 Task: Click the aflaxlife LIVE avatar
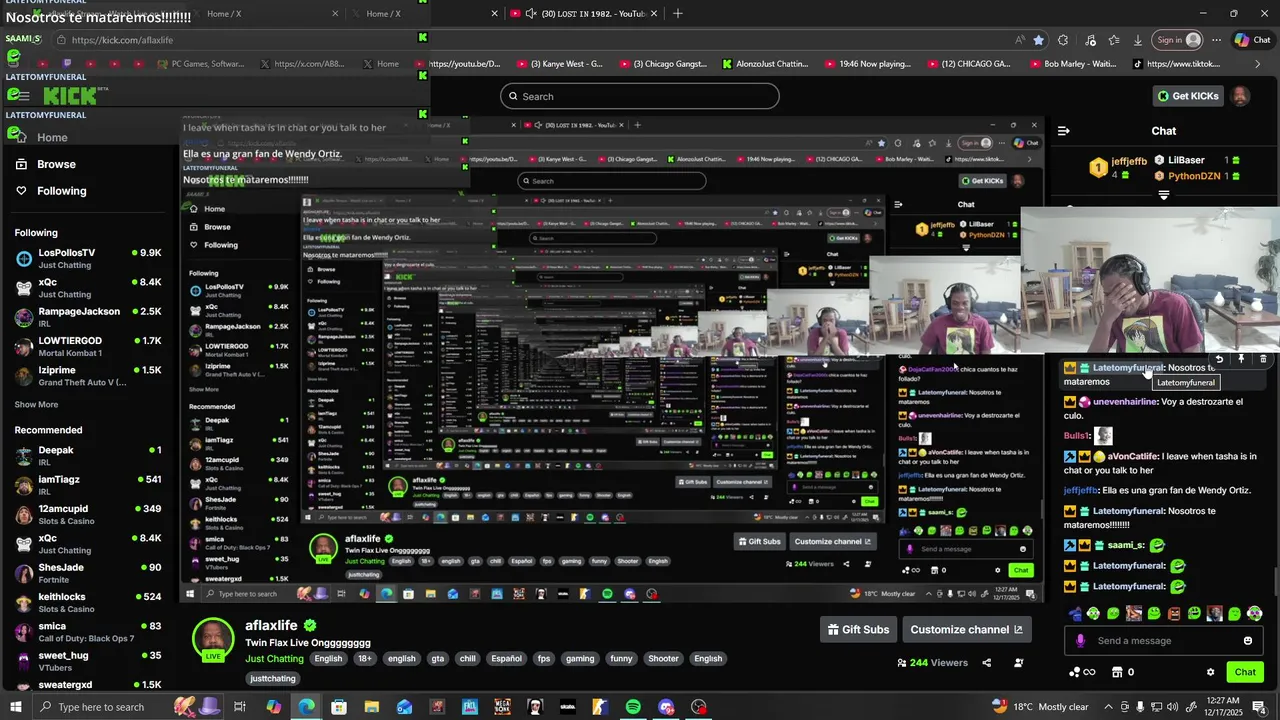tap(213, 640)
